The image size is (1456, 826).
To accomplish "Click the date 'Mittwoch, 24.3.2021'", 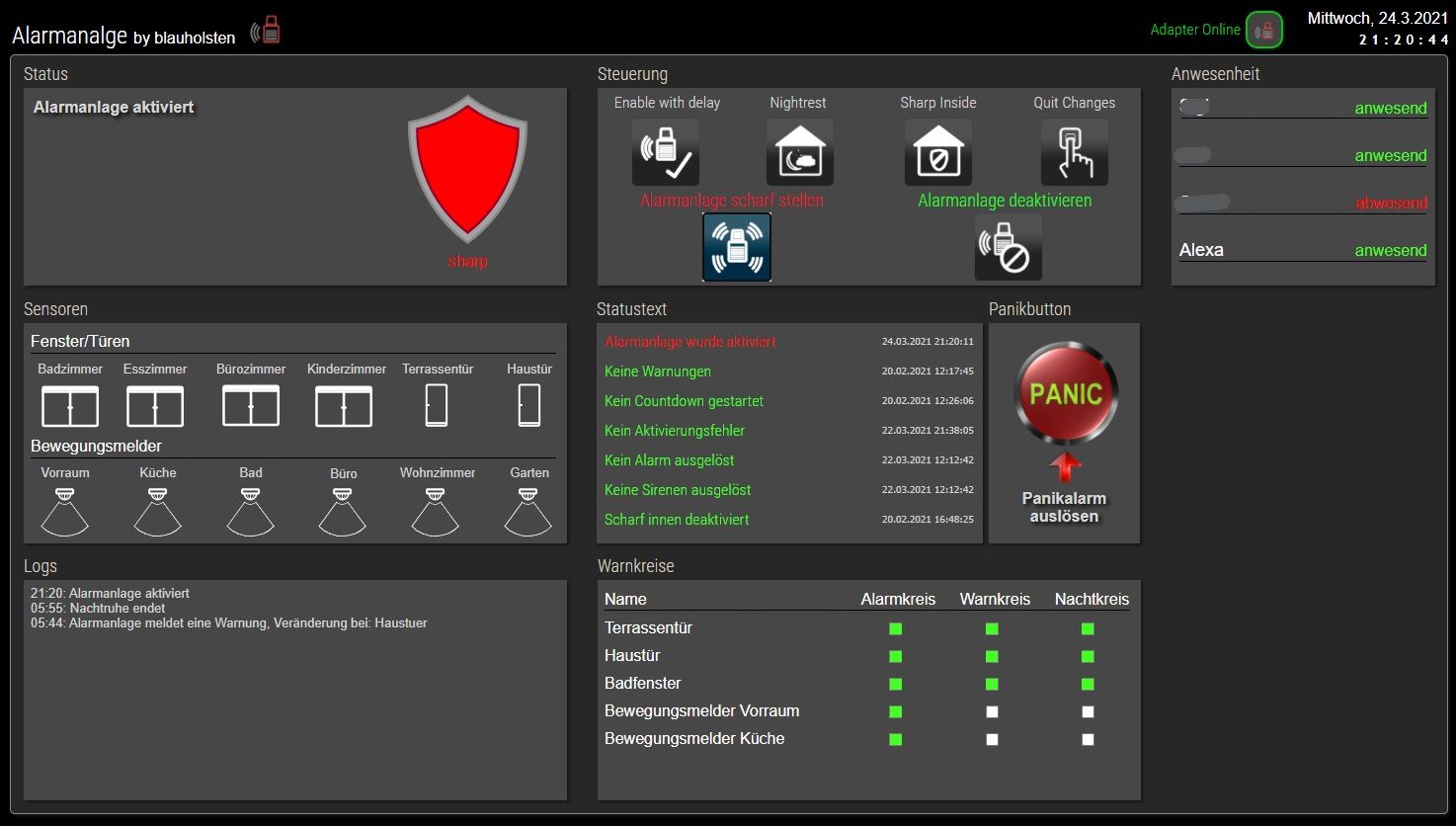I will point(1378,18).
